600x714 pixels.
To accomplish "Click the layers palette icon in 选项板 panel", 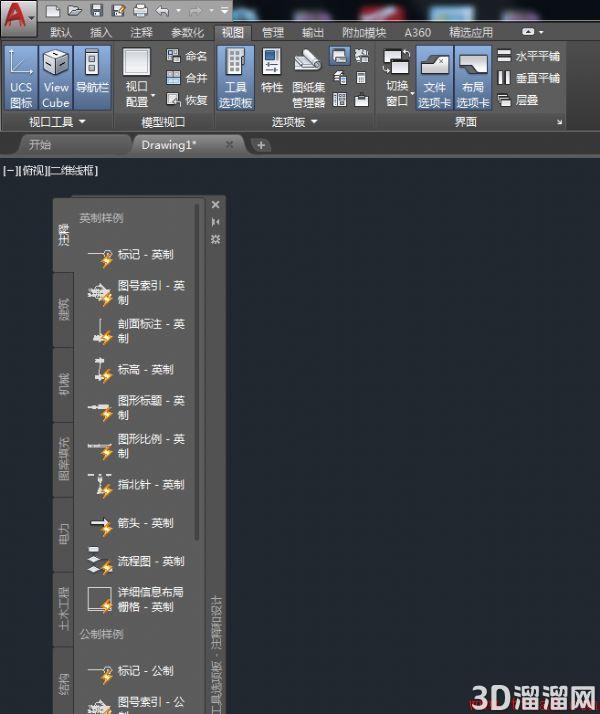I will pos(340,78).
